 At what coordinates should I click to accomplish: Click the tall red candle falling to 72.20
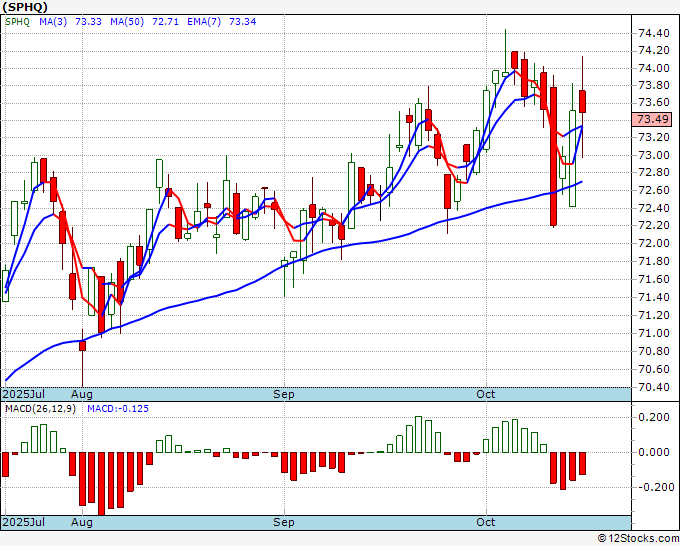pyautogui.click(x=553, y=156)
